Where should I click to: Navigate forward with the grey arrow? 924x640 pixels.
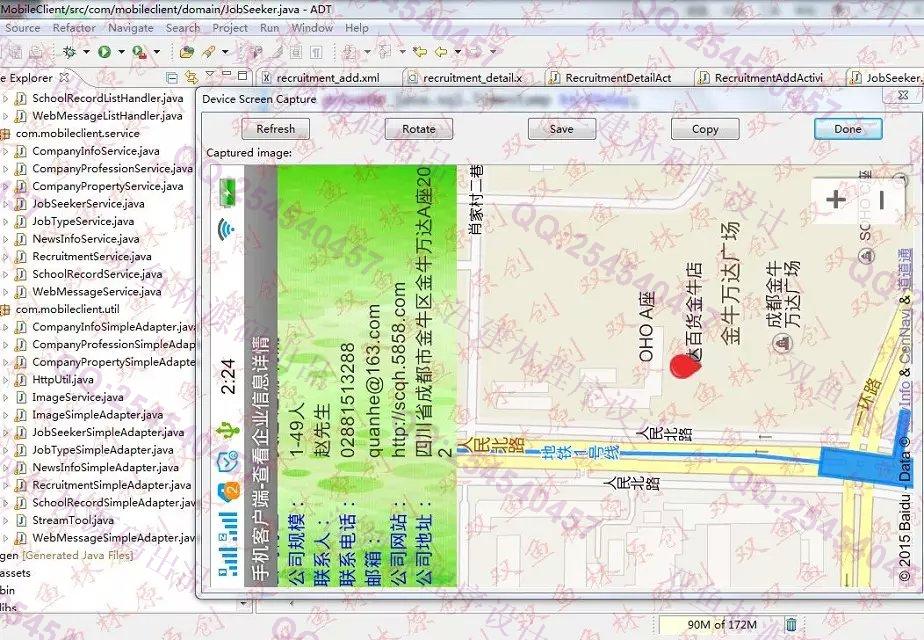[474, 52]
